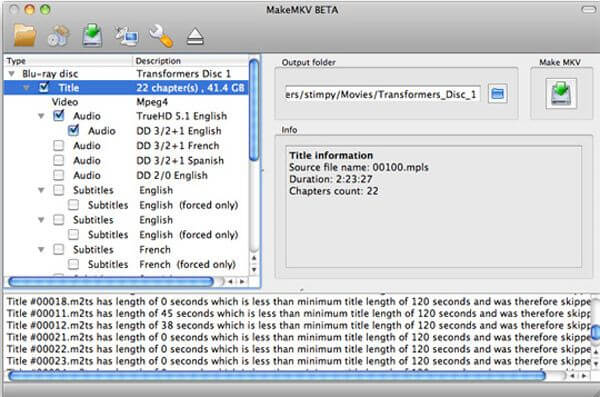Viewport: 600px width, 397px height.
Task: Click the 'DD 2/0 English' description text
Action: 172,175
